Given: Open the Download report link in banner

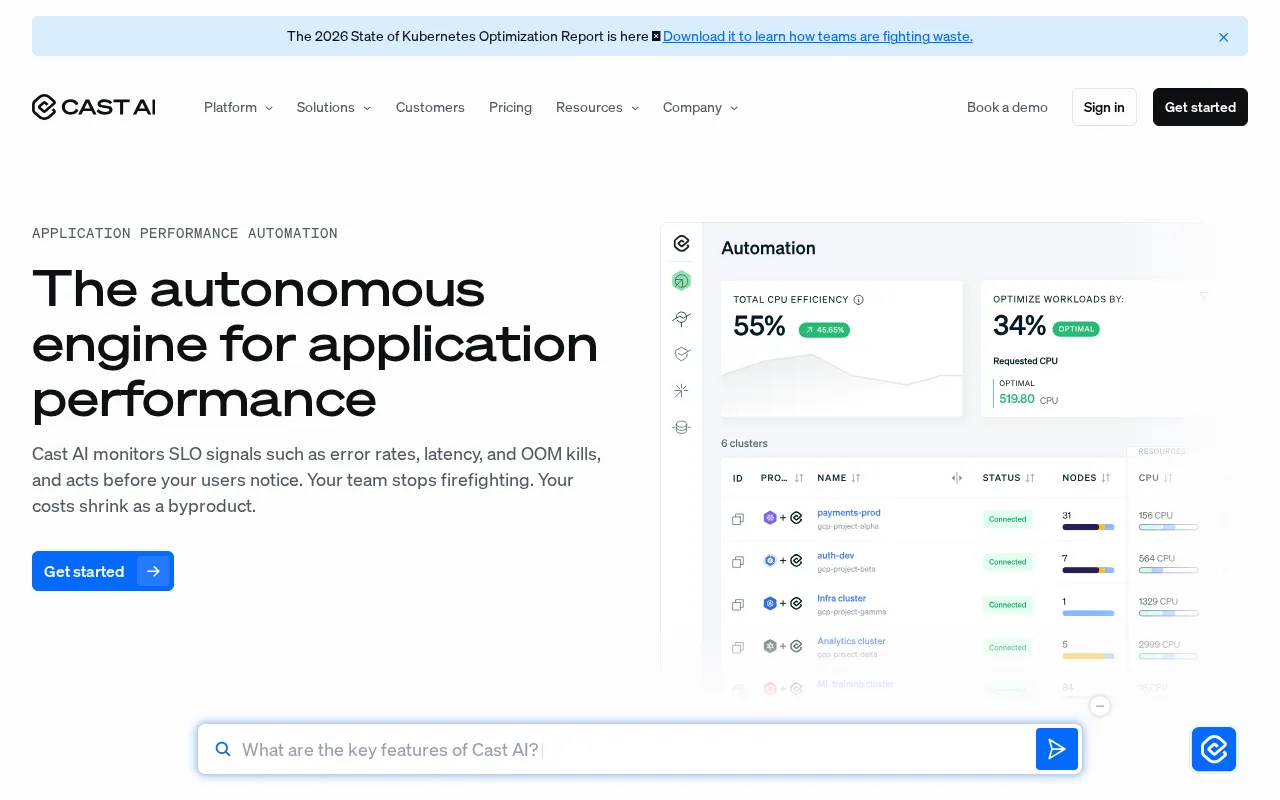Looking at the screenshot, I should (817, 36).
